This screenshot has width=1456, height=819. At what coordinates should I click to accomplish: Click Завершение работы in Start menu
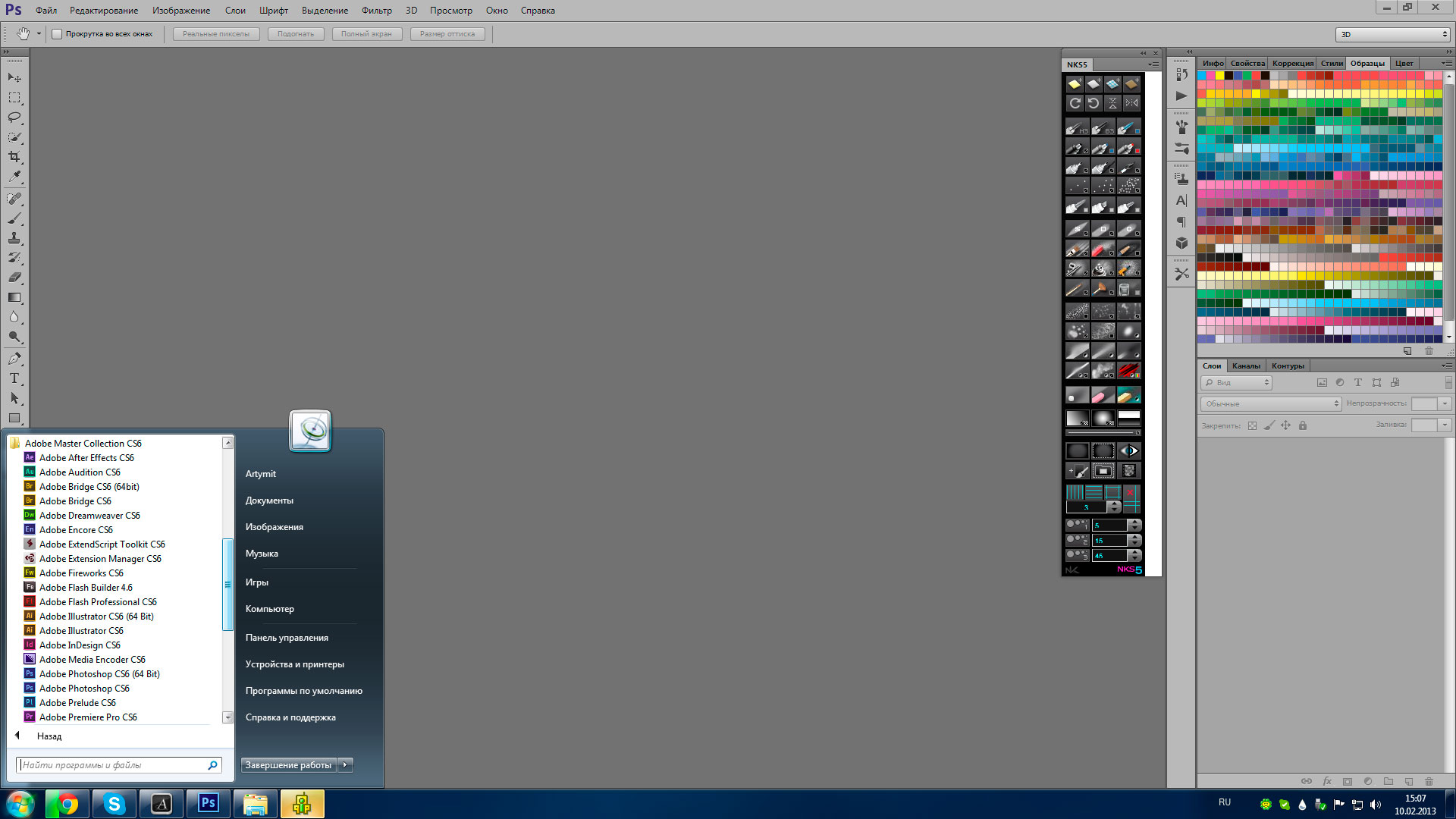pyautogui.click(x=289, y=765)
